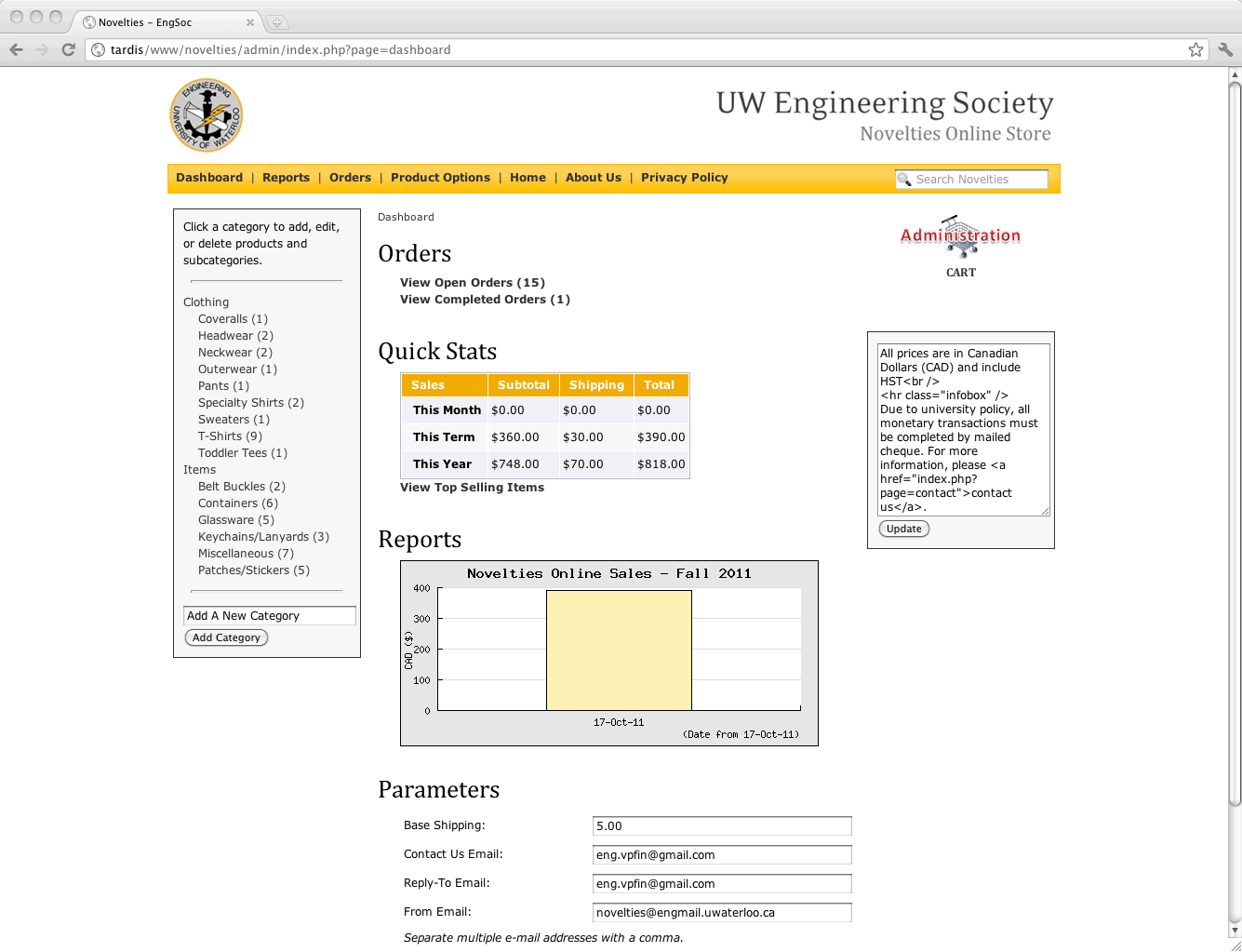Open Specialty Shirts (2) subcategory
The height and width of the screenshot is (952, 1242).
click(x=251, y=403)
